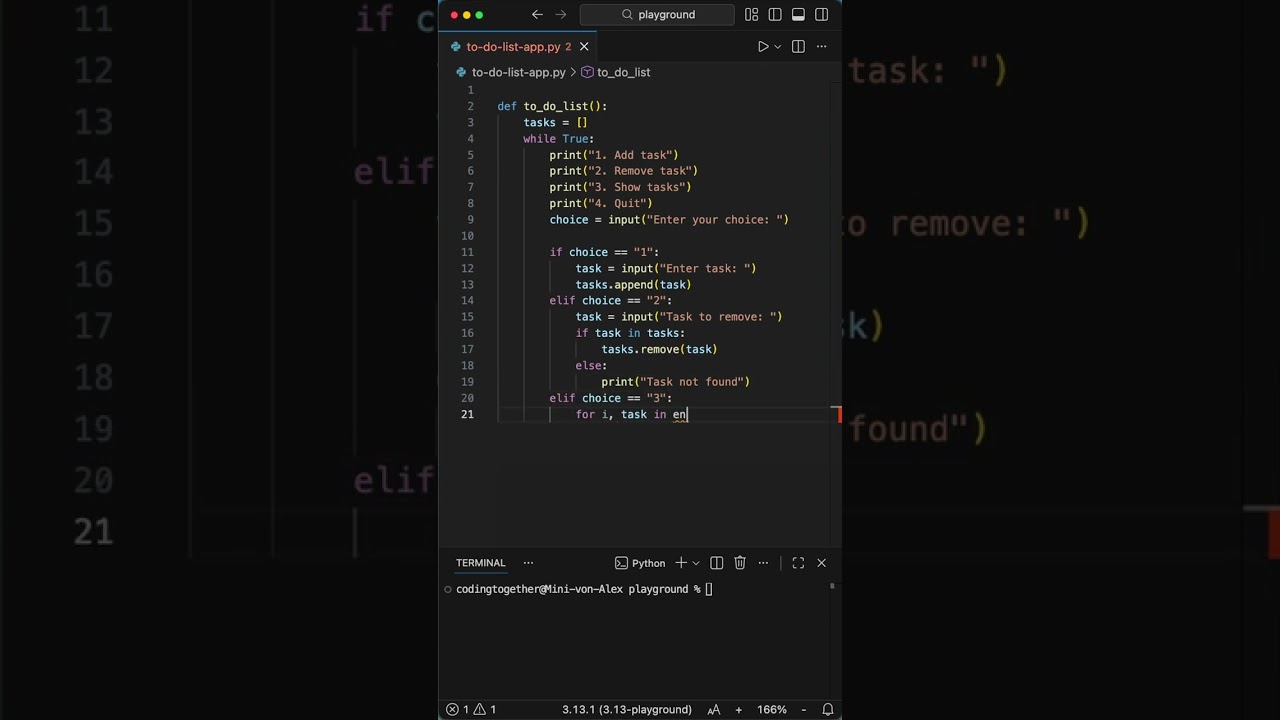Image resolution: width=1280 pixels, height=720 pixels.
Task: Click the 166% zoom level
Action: 772,709
